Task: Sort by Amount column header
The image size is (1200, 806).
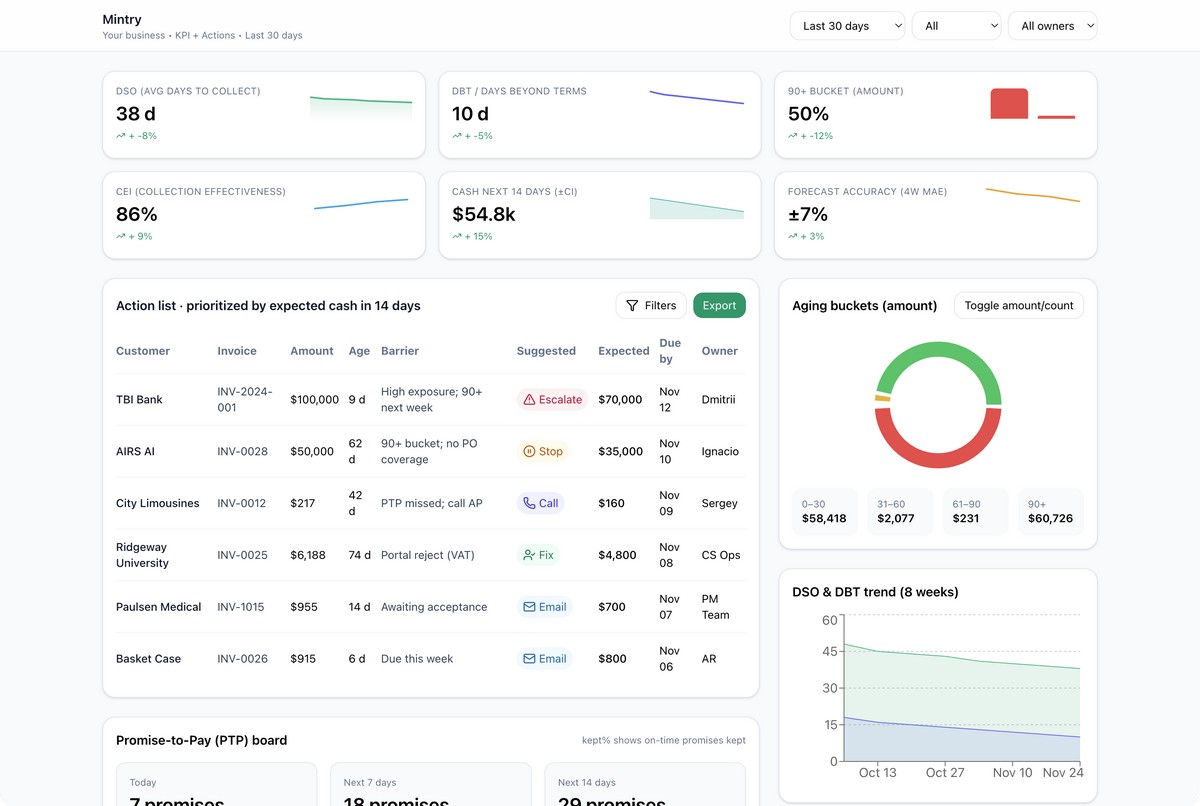Action: (x=312, y=351)
